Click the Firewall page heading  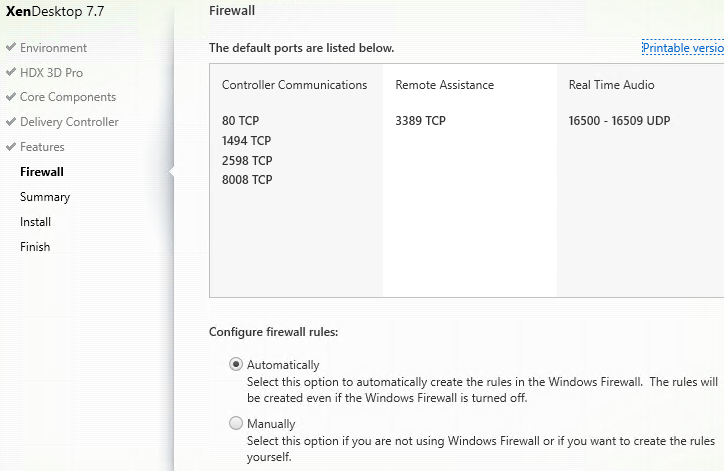click(x=232, y=11)
